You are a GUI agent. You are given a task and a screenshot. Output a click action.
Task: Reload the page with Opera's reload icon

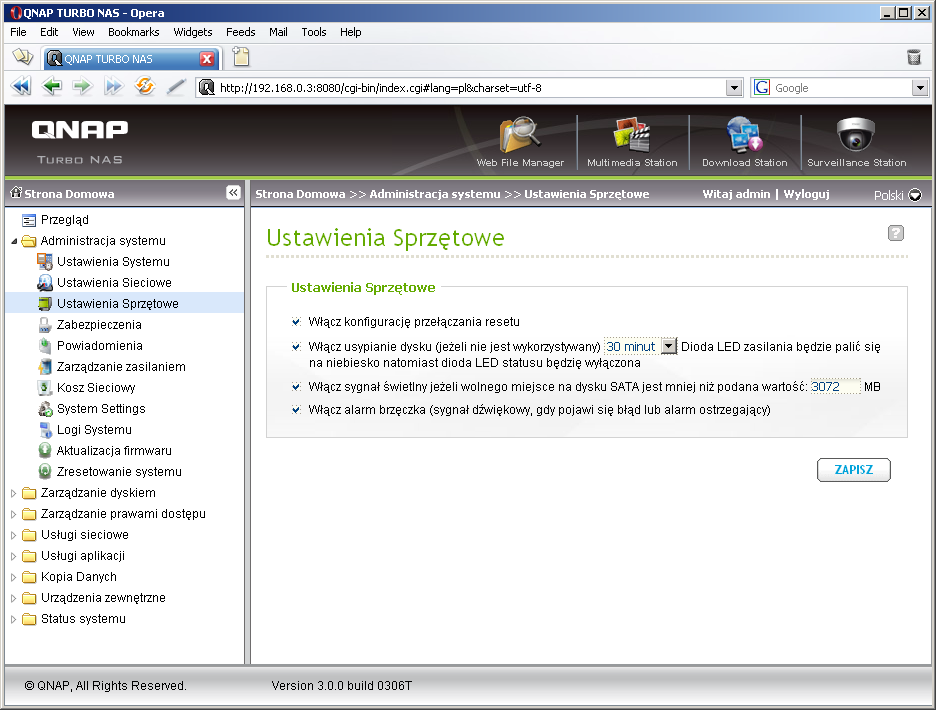pos(144,87)
